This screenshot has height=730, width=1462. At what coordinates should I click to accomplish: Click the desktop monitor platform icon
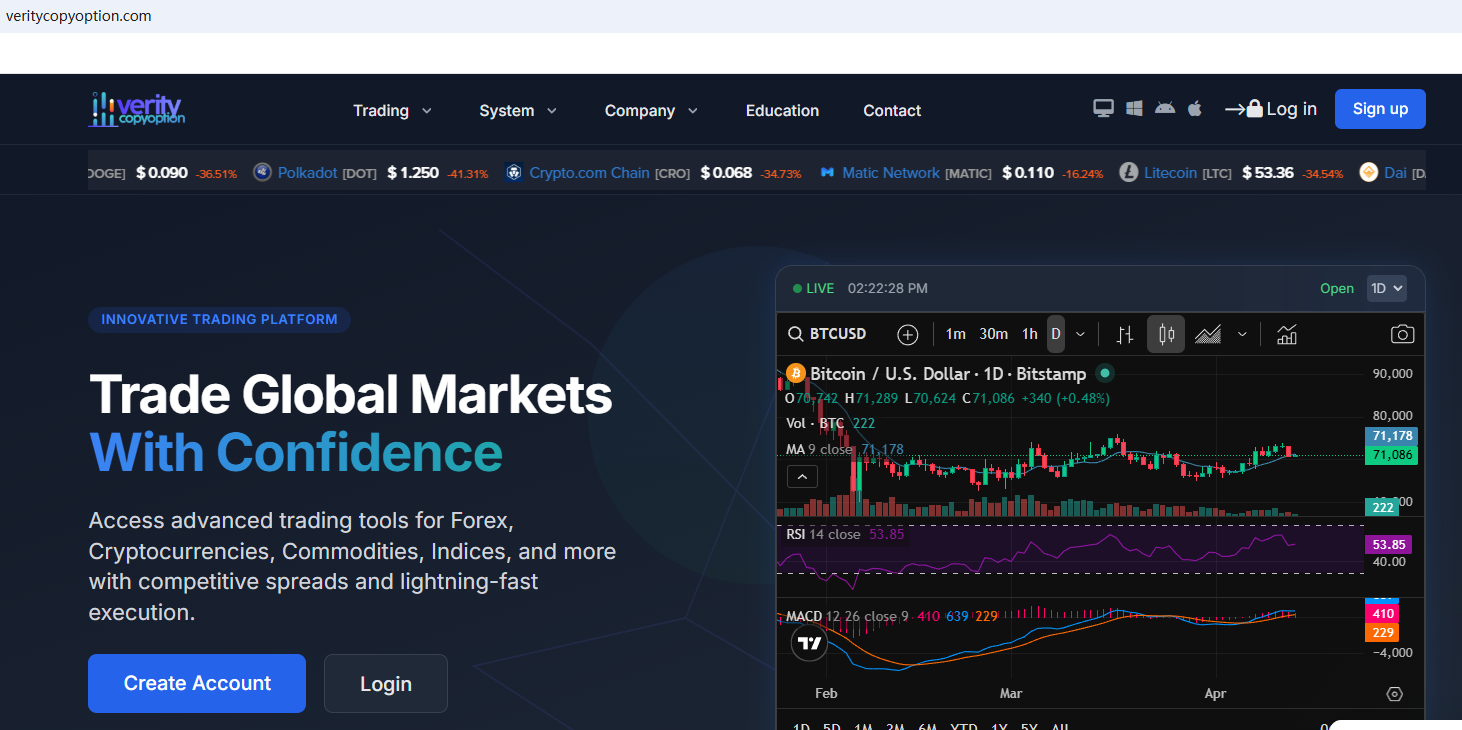point(1103,109)
